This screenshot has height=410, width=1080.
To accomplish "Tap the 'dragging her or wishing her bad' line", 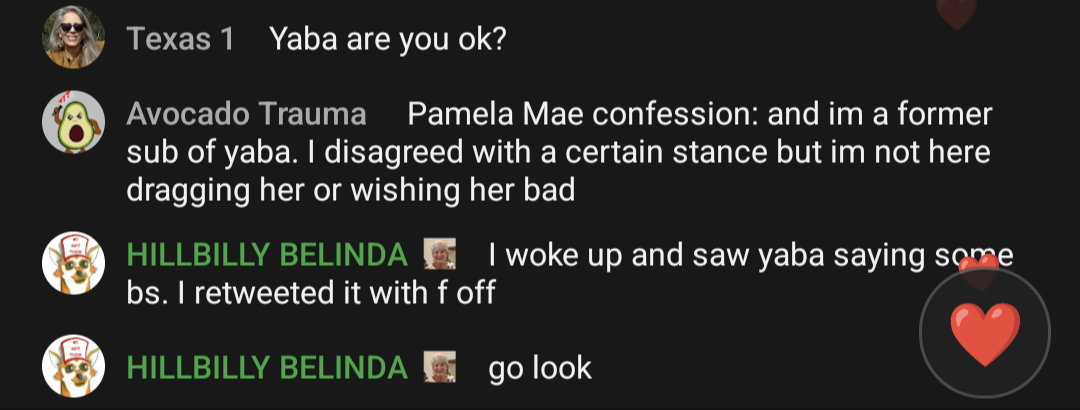I will pyautogui.click(x=351, y=190).
